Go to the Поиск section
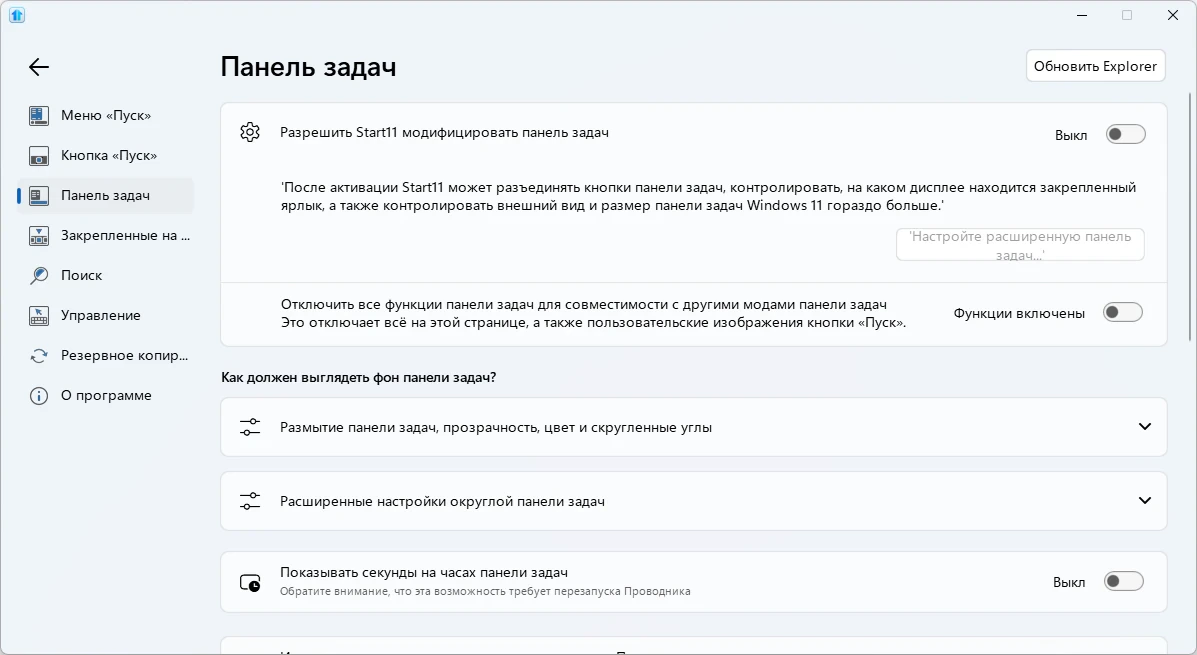 pos(105,276)
